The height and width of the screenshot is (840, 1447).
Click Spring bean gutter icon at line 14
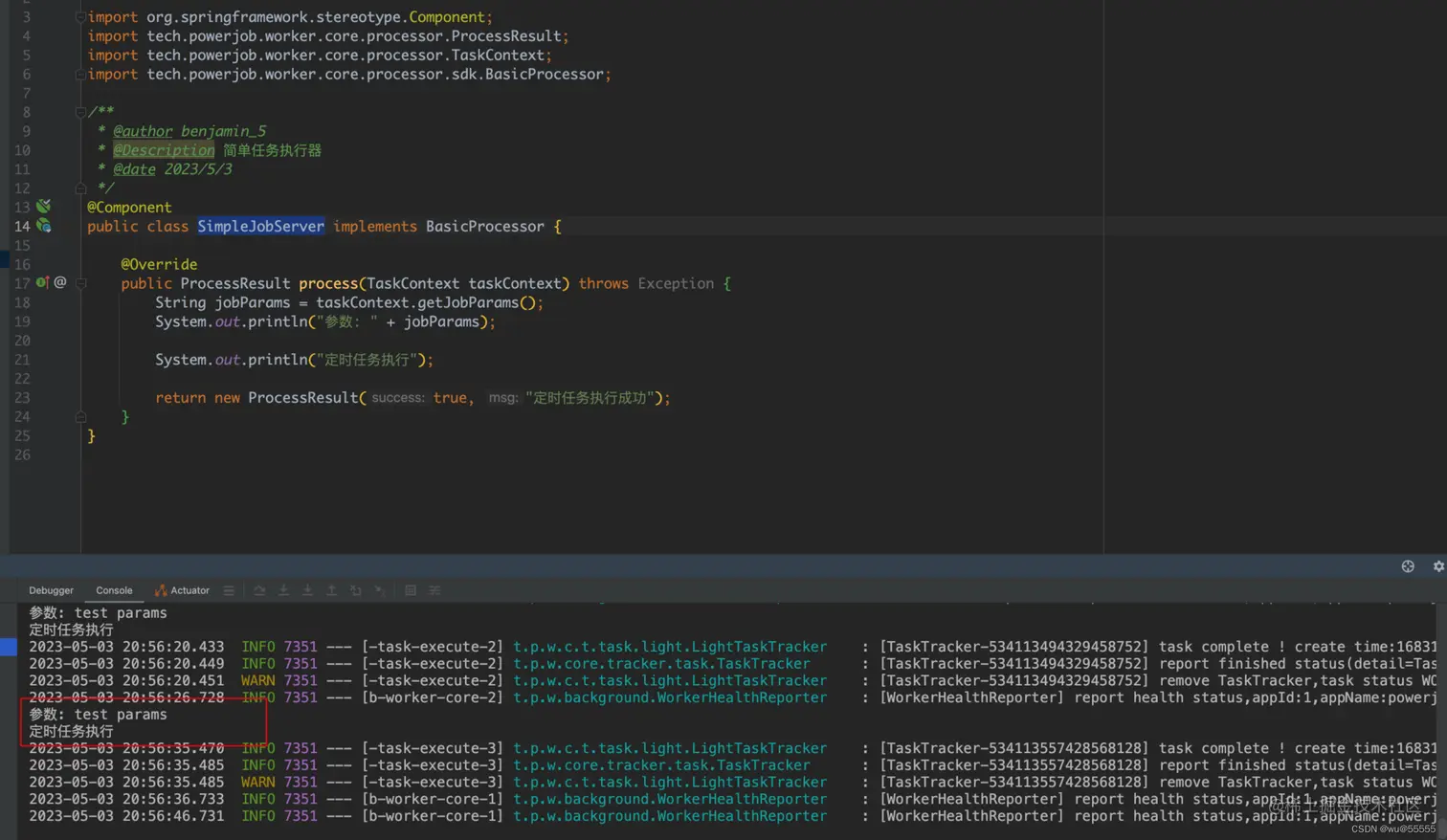tap(44, 226)
